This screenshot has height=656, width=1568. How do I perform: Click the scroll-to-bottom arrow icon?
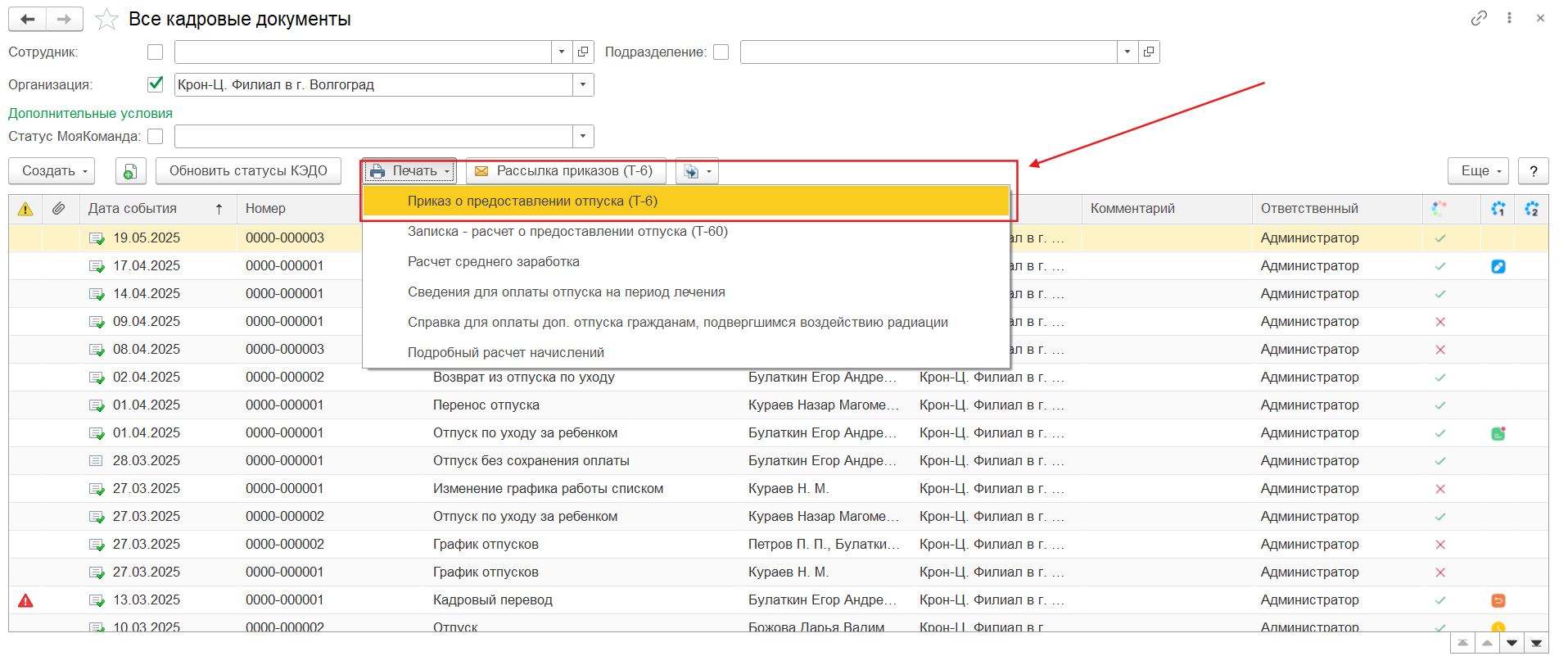click(1536, 643)
